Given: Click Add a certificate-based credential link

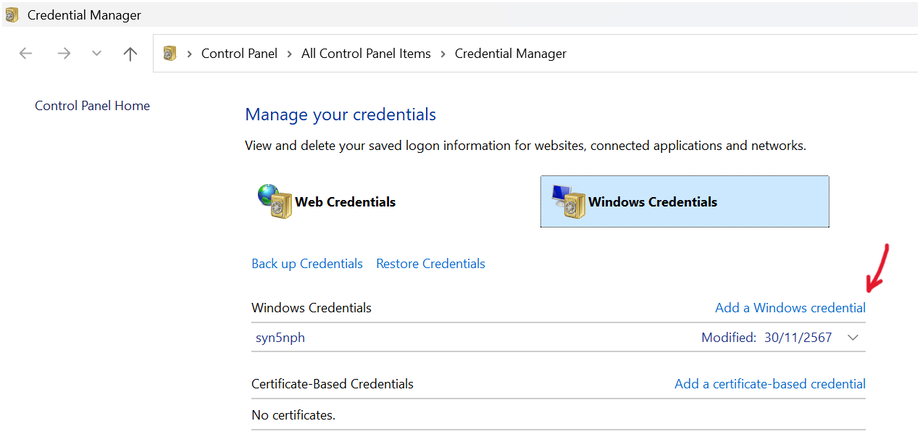Looking at the screenshot, I should tap(770, 384).
